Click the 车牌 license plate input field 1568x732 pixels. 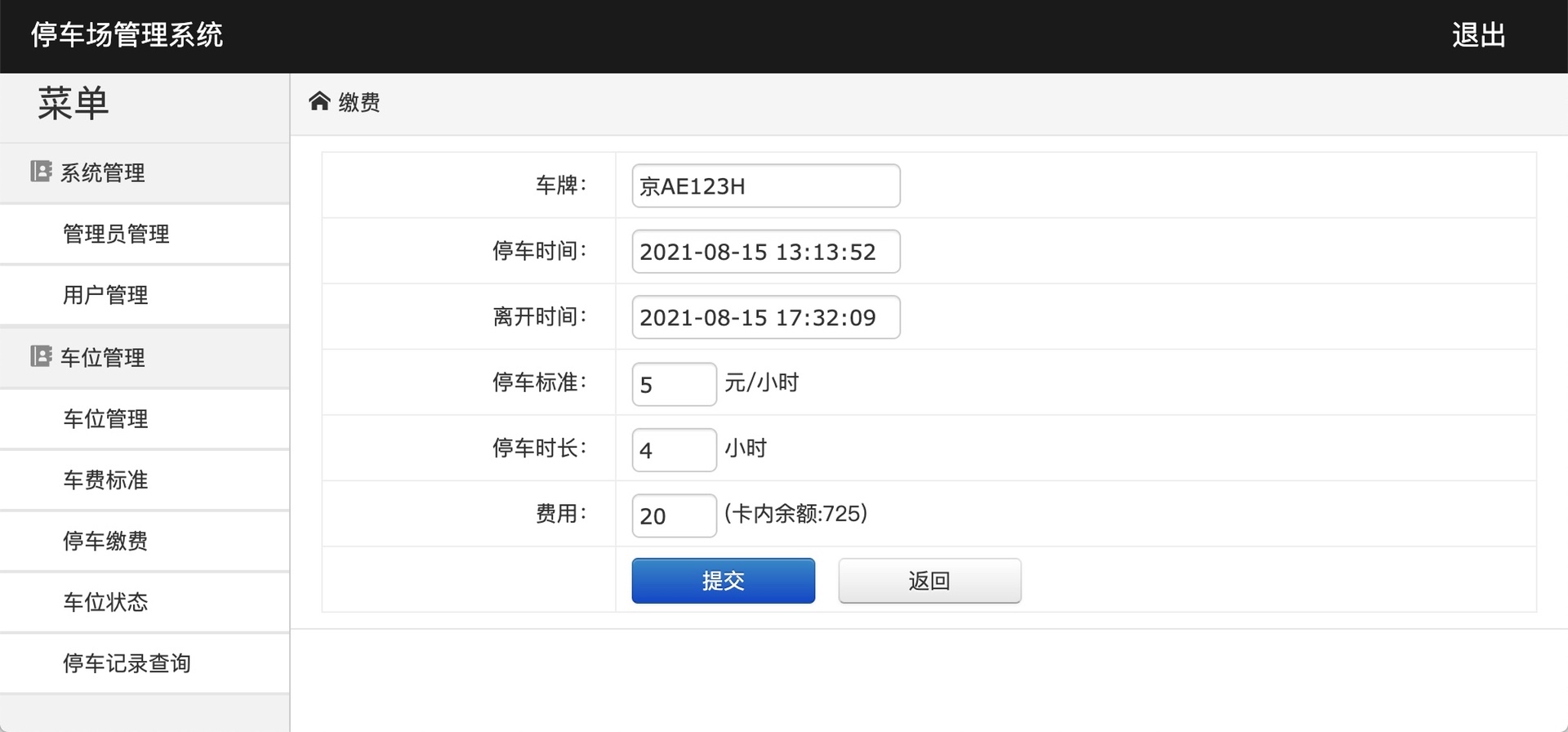tap(764, 185)
